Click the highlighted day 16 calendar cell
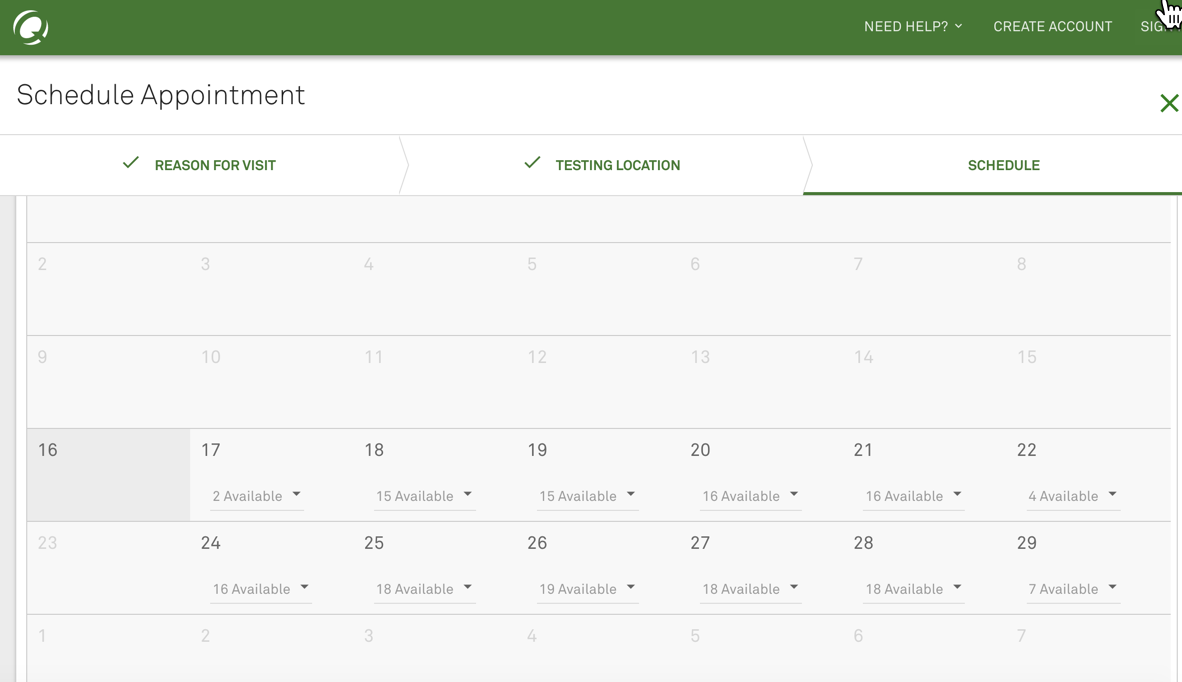This screenshot has height=682, width=1182. [108, 475]
